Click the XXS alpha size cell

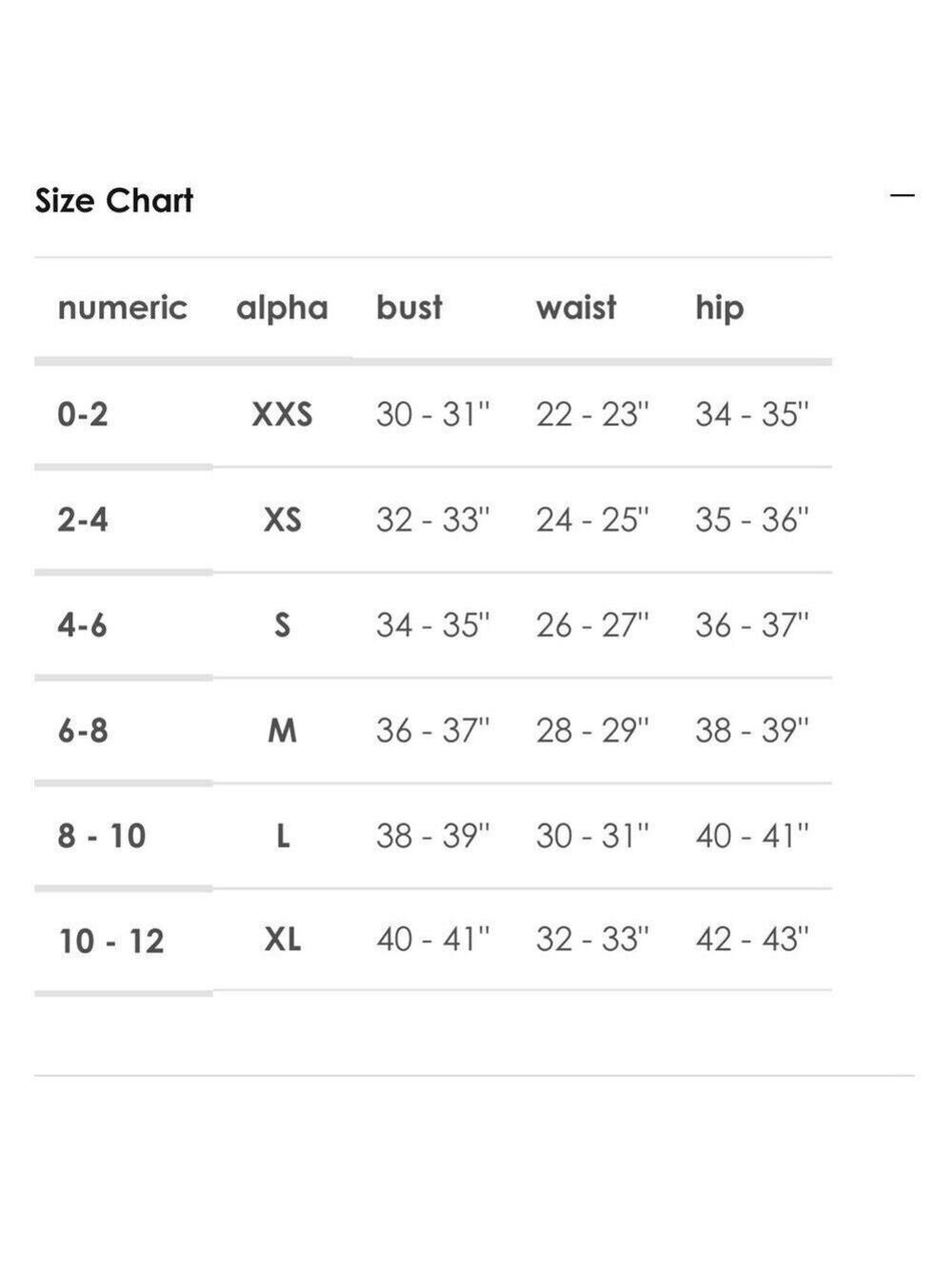click(282, 414)
